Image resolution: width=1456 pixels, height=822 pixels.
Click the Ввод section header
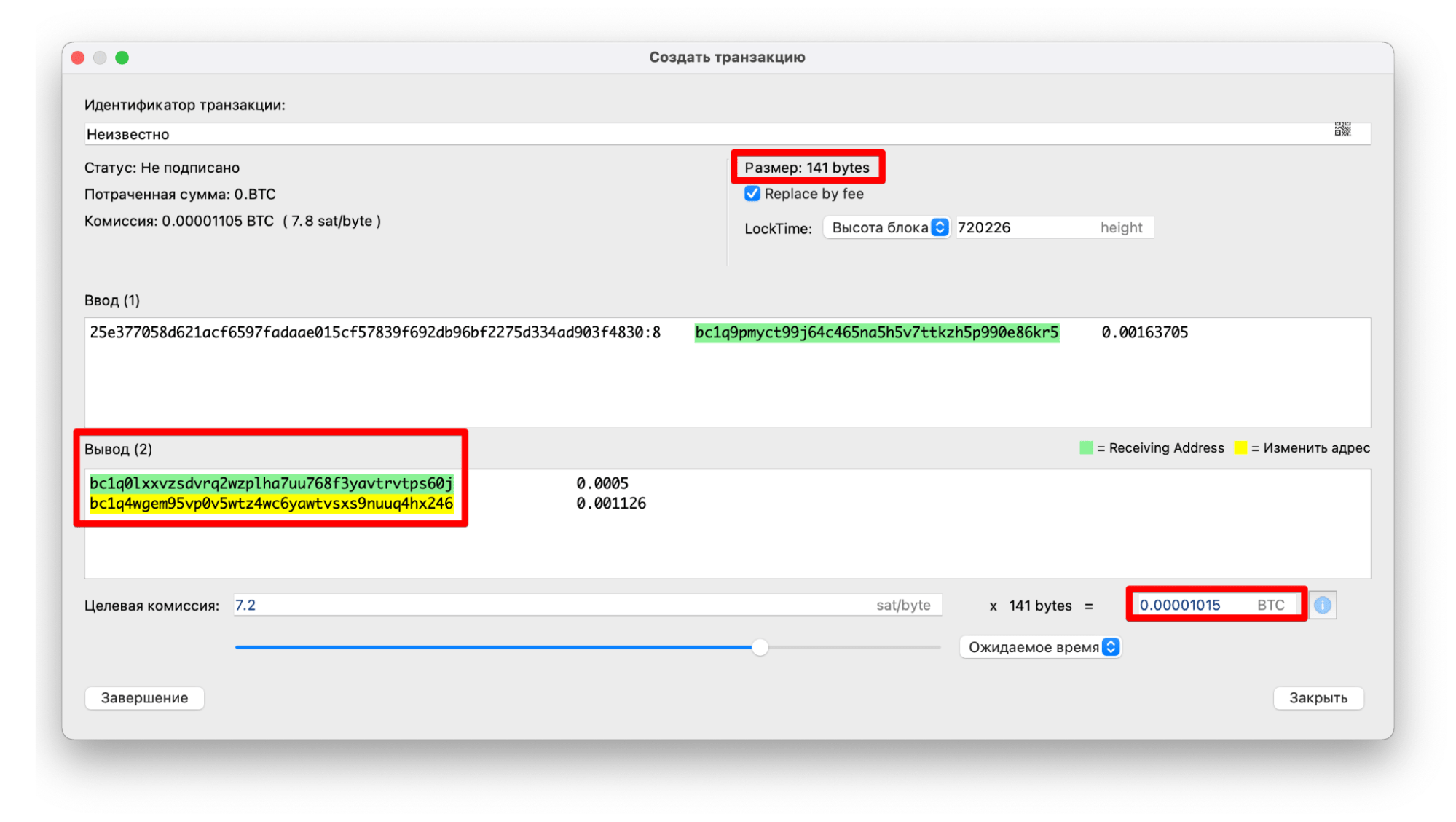point(110,299)
